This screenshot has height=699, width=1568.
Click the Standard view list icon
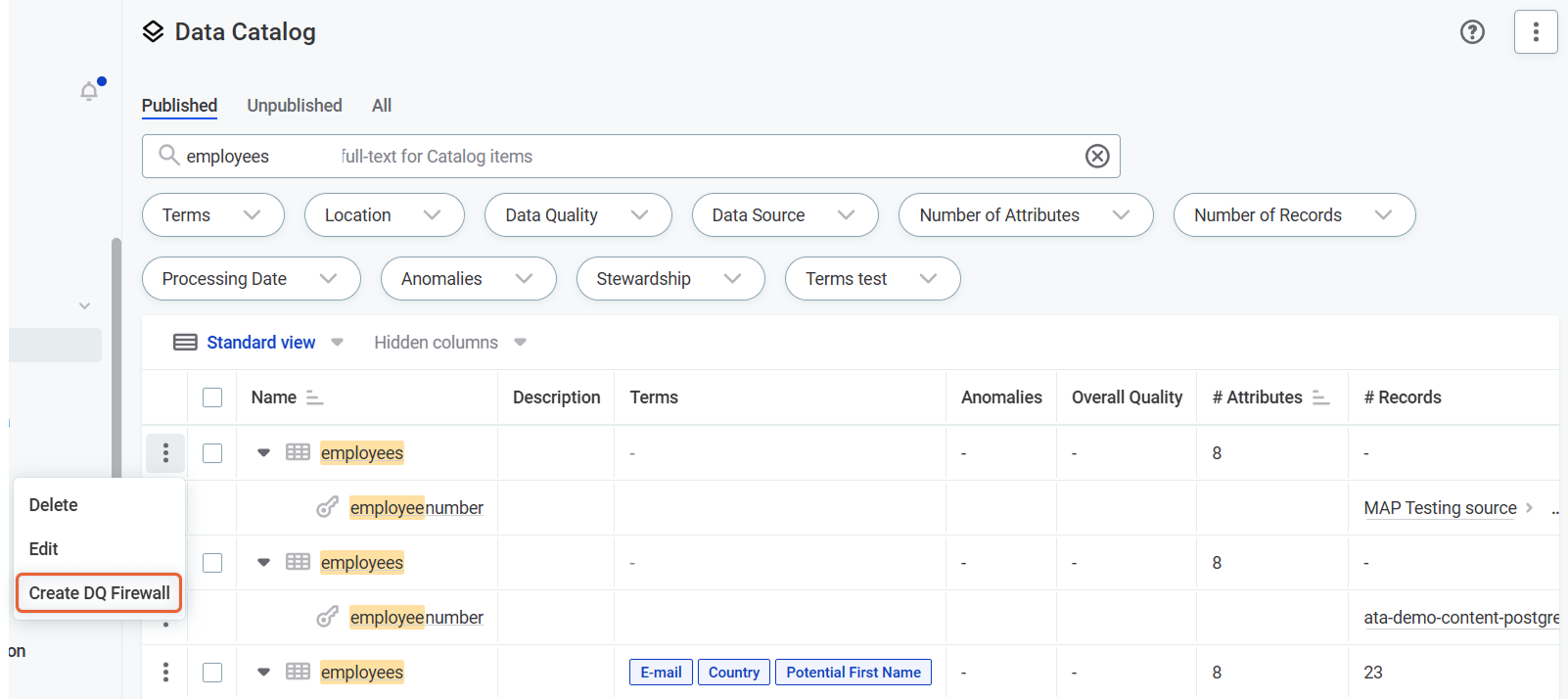pos(185,343)
